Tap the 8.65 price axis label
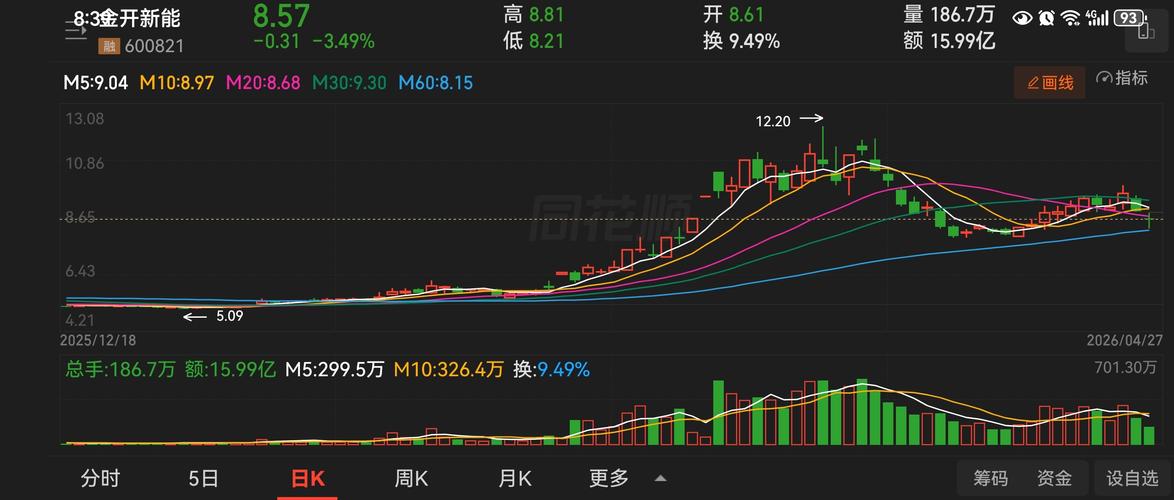Screen dimensions: 1174x500 coord(80,217)
